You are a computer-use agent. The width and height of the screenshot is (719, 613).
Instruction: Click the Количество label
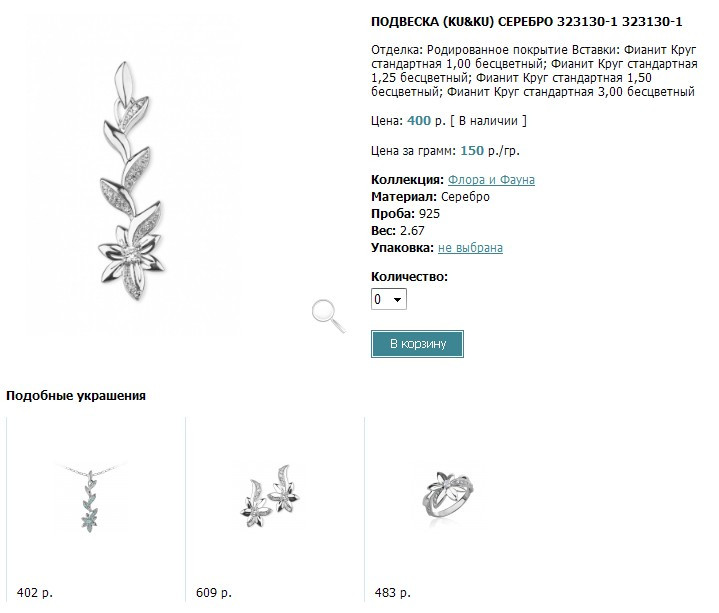coord(409,276)
